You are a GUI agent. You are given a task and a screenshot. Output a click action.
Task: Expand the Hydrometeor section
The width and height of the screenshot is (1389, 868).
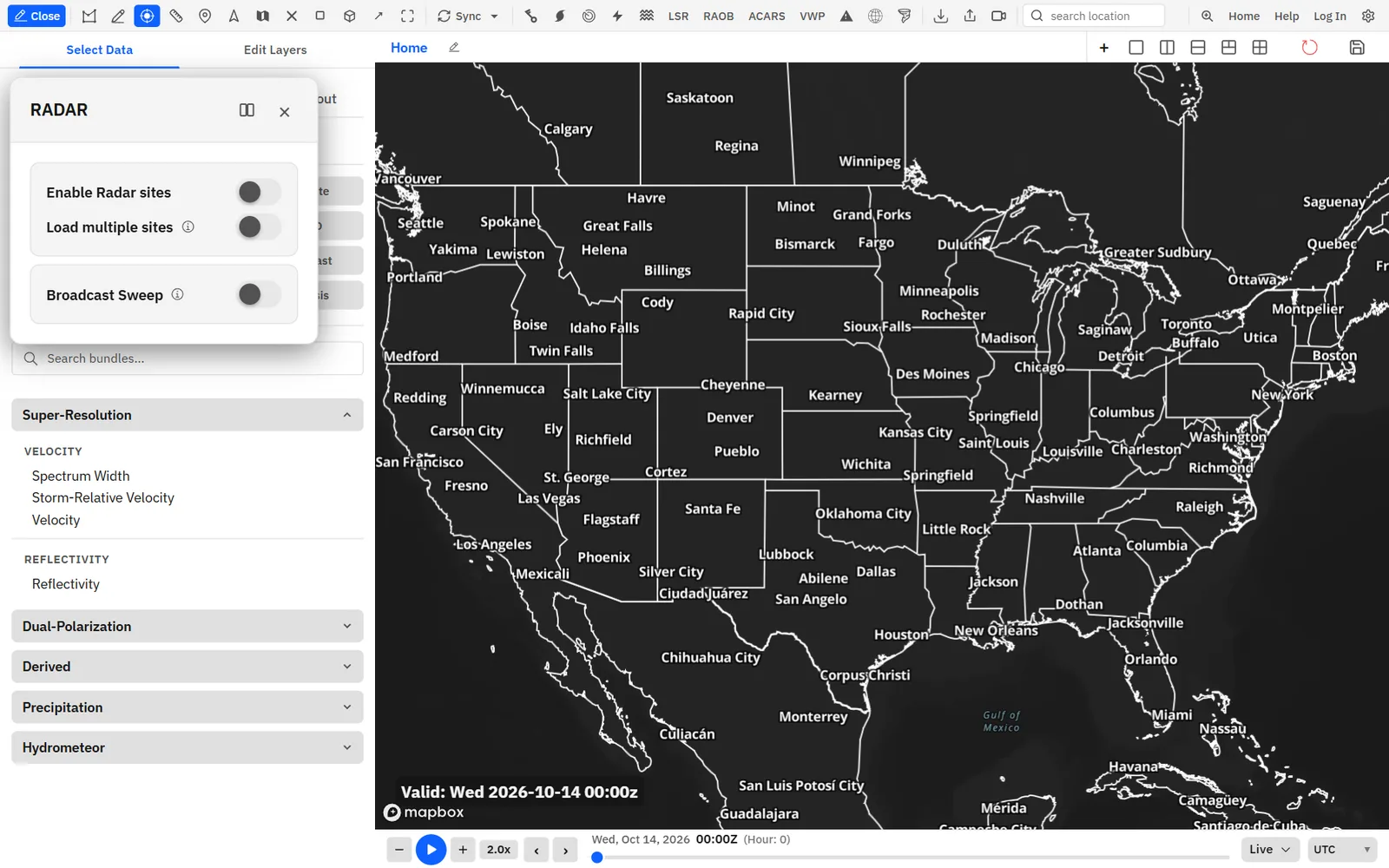point(188,747)
